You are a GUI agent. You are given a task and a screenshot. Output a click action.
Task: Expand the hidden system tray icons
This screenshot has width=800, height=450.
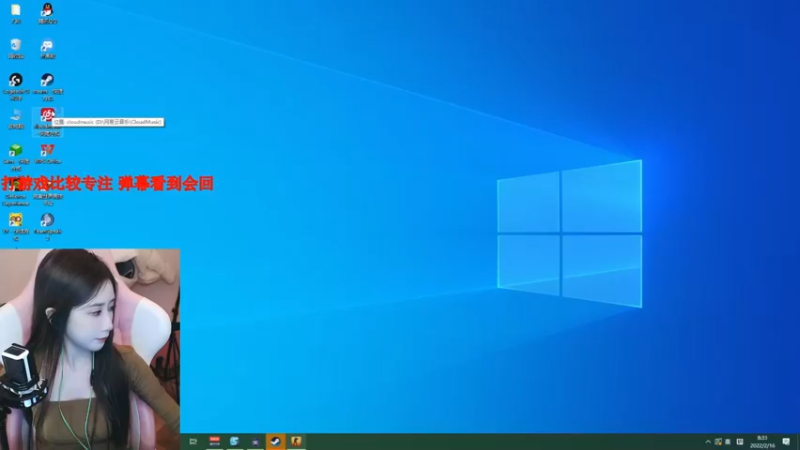(708, 442)
